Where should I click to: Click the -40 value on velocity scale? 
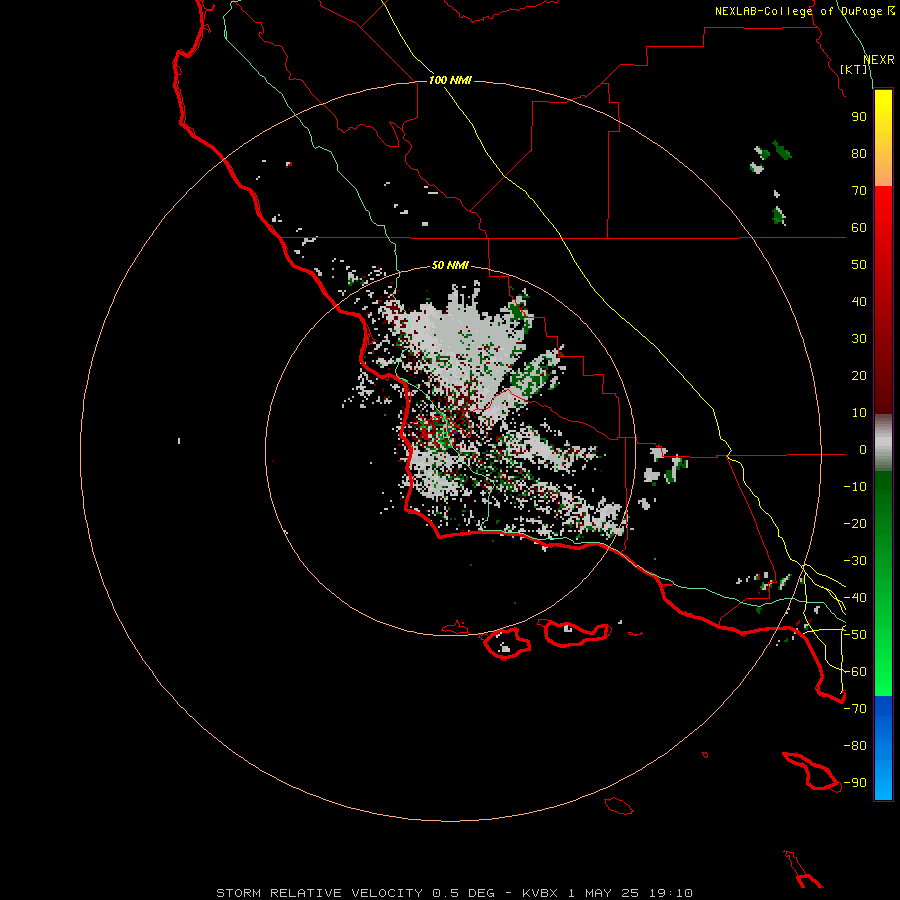pyautogui.click(x=855, y=598)
